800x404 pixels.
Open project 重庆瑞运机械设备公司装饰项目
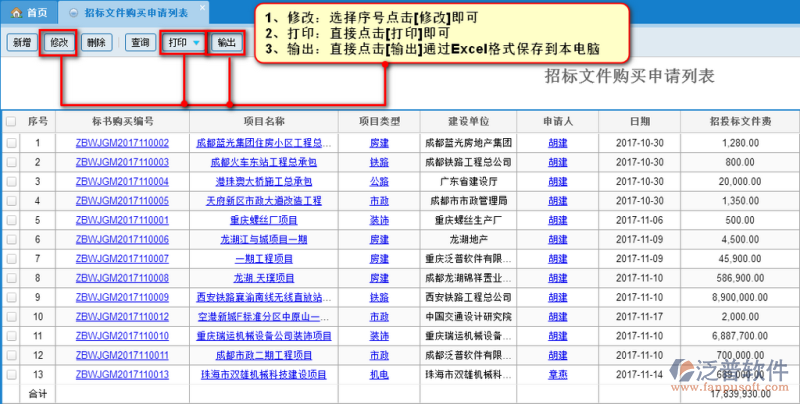264,336
